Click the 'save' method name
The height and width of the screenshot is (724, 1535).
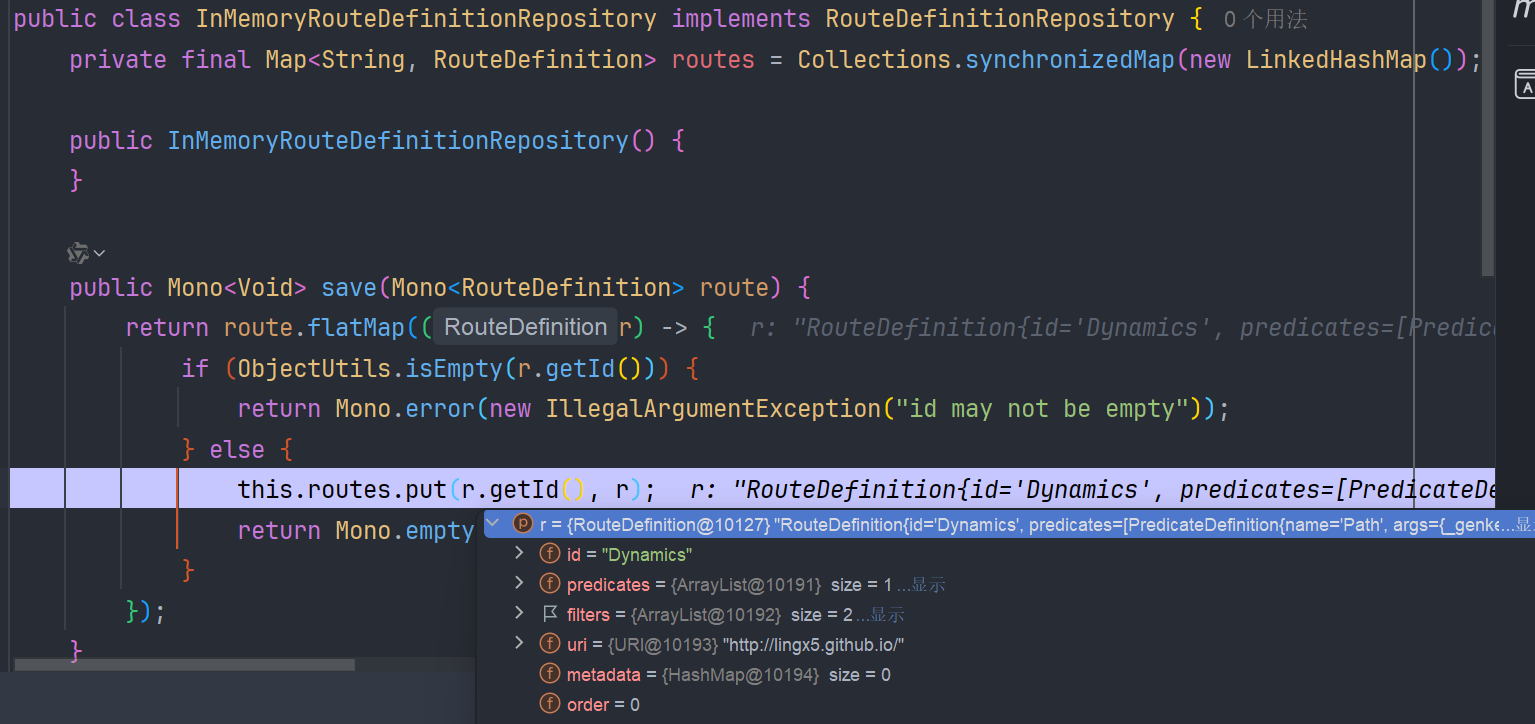[349, 287]
